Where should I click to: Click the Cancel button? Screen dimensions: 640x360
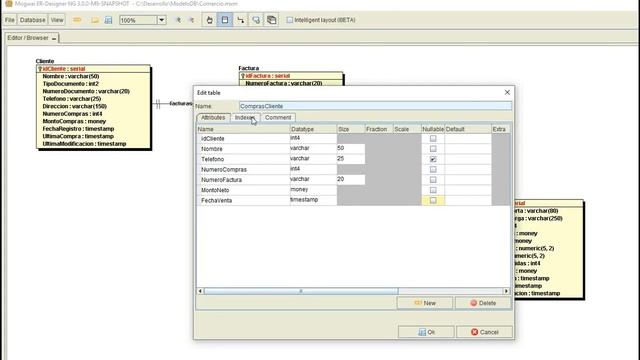tap(484, 332)
